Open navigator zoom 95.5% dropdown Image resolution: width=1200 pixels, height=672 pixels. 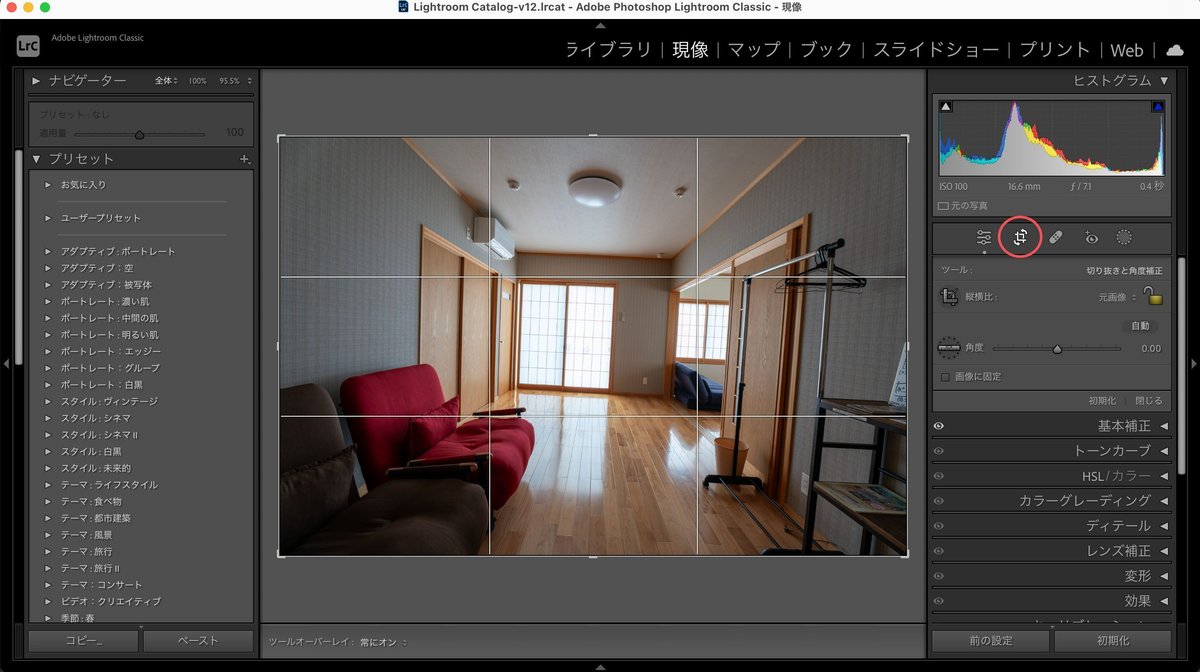pos(237,80)
